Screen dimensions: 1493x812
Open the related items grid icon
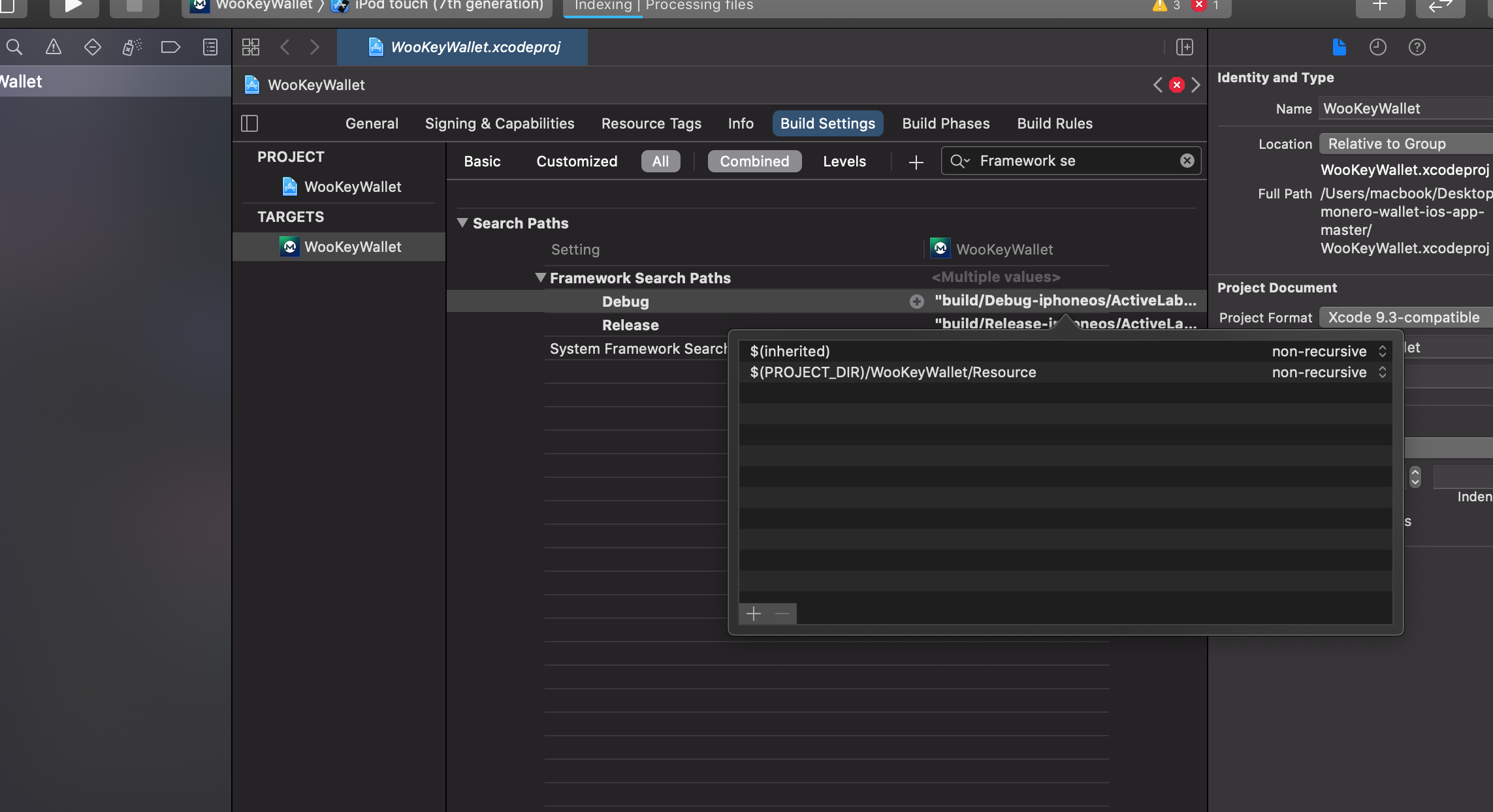point(251,47)
